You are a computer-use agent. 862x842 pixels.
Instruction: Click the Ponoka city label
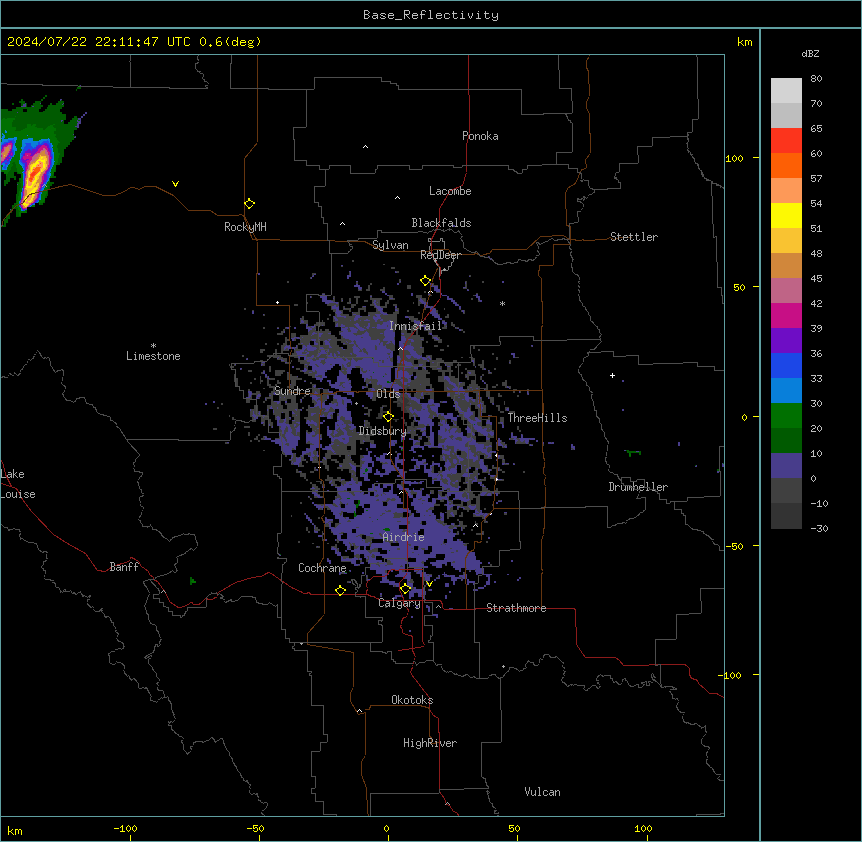(480, 136)
